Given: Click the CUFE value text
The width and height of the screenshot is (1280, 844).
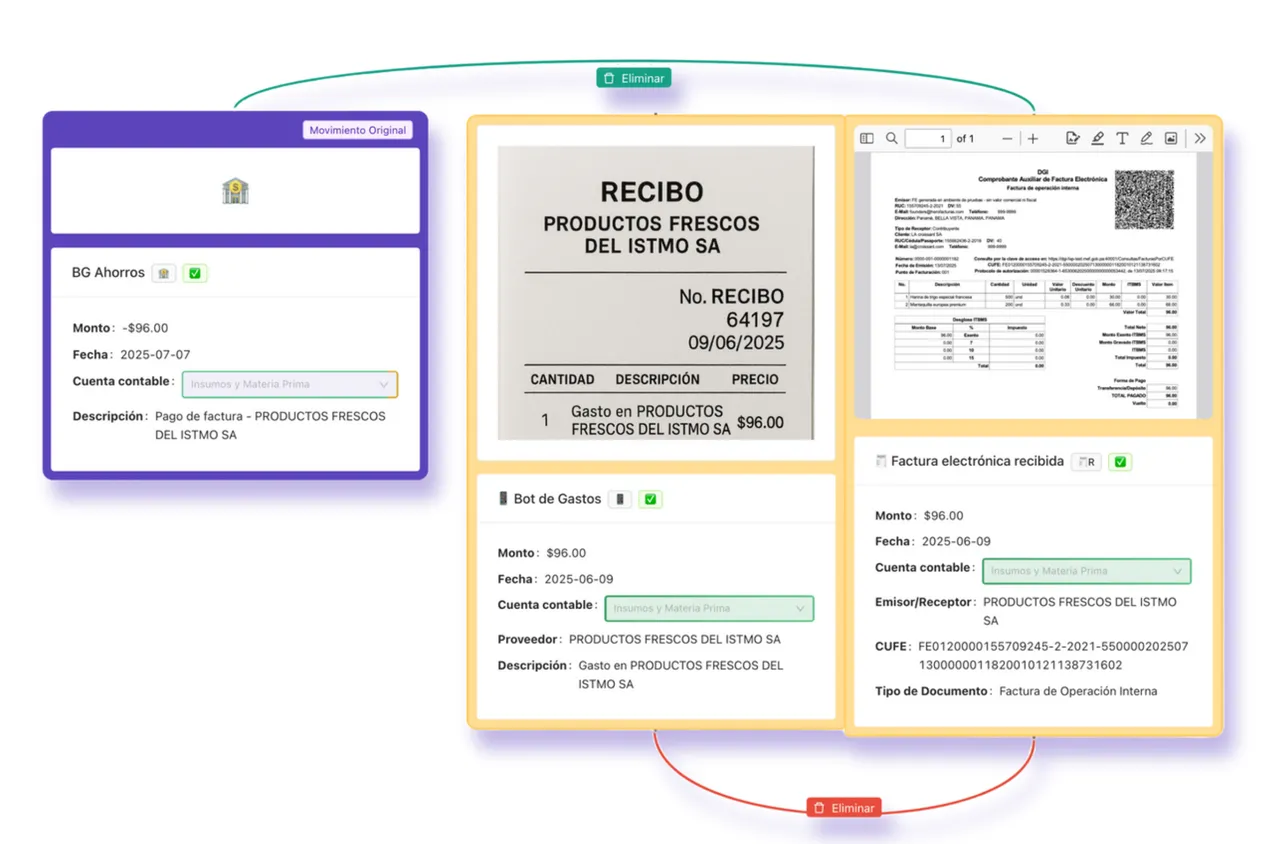Looking at the screenshot, I should coord(1053,656).
